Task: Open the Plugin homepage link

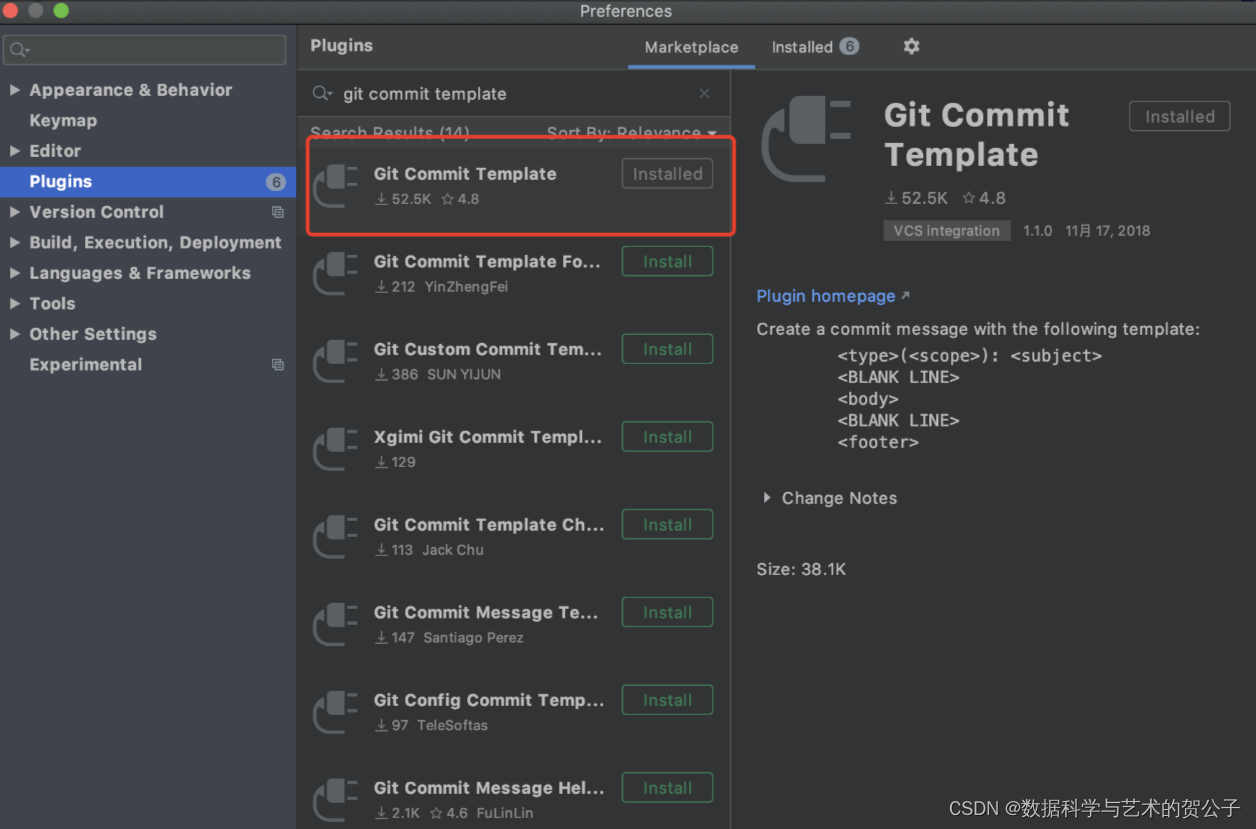Action: [826, 296]
